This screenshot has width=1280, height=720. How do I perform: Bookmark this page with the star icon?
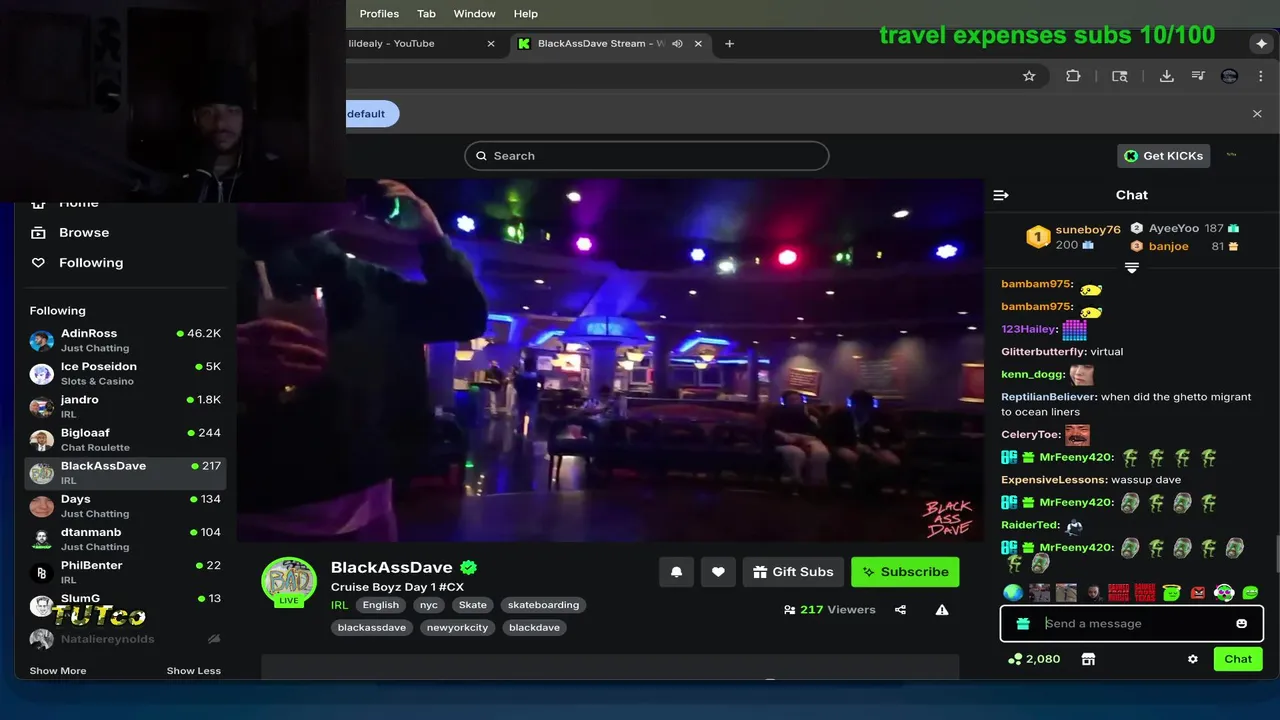1029,76
